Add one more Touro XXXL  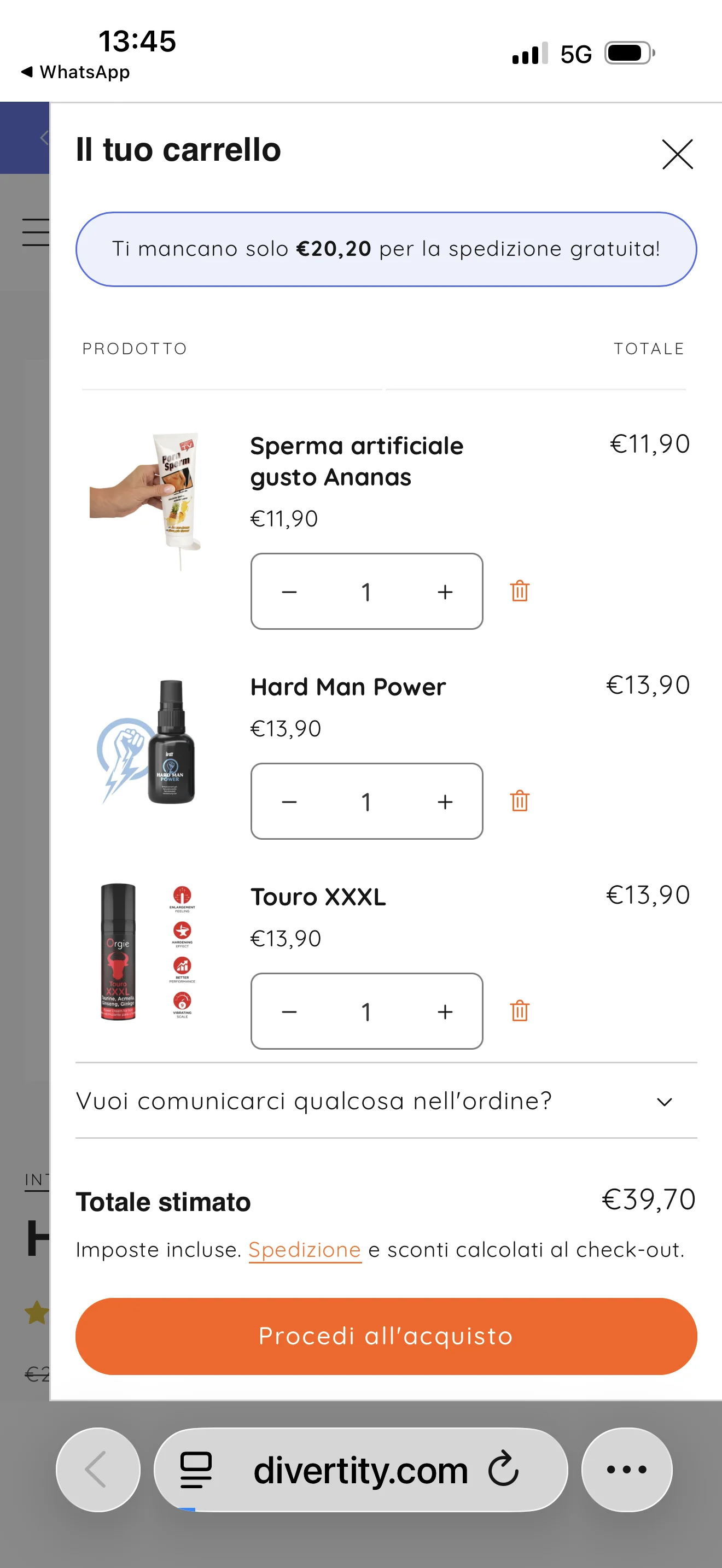tap(445, 1011)
